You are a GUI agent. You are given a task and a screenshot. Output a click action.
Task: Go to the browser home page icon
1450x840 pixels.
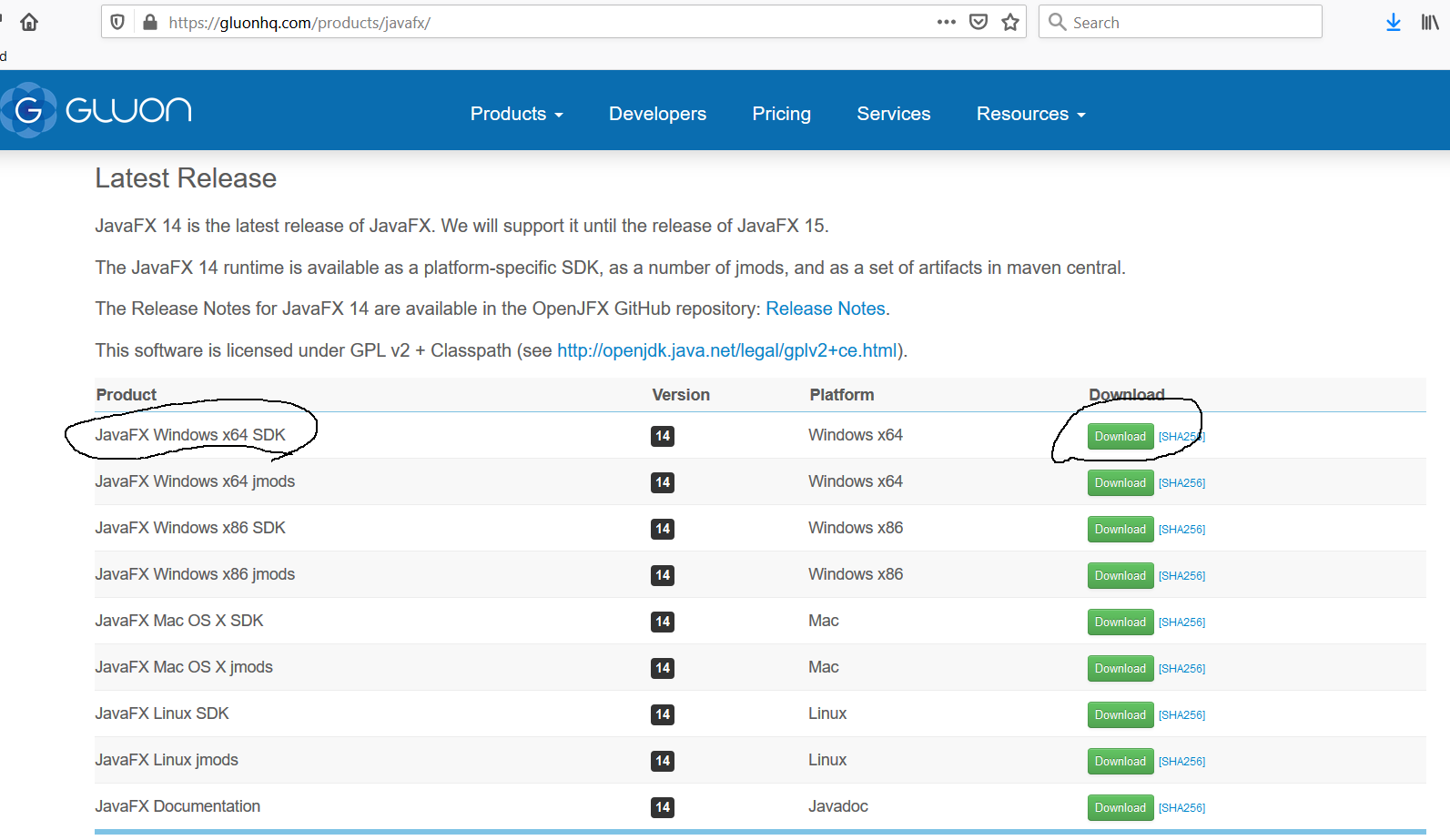tap(29, 22)
